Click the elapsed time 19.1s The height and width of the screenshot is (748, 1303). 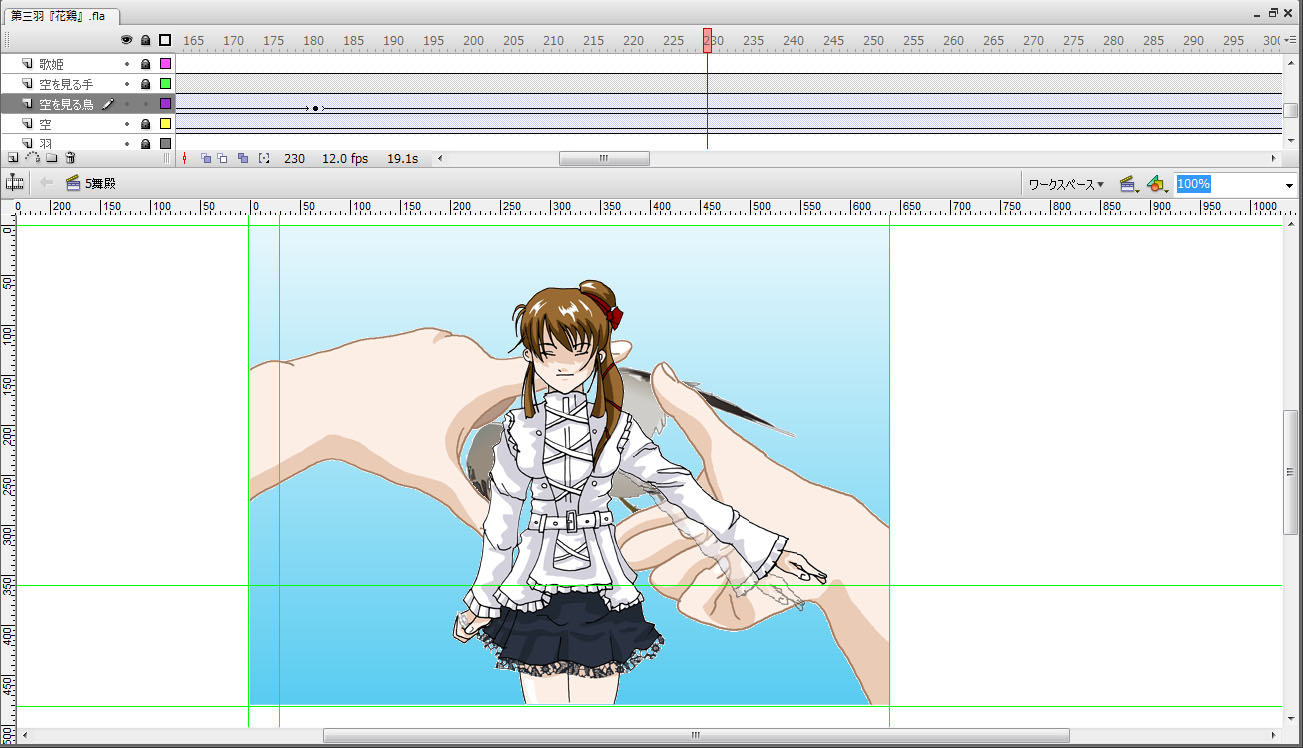tap(402, 158)
